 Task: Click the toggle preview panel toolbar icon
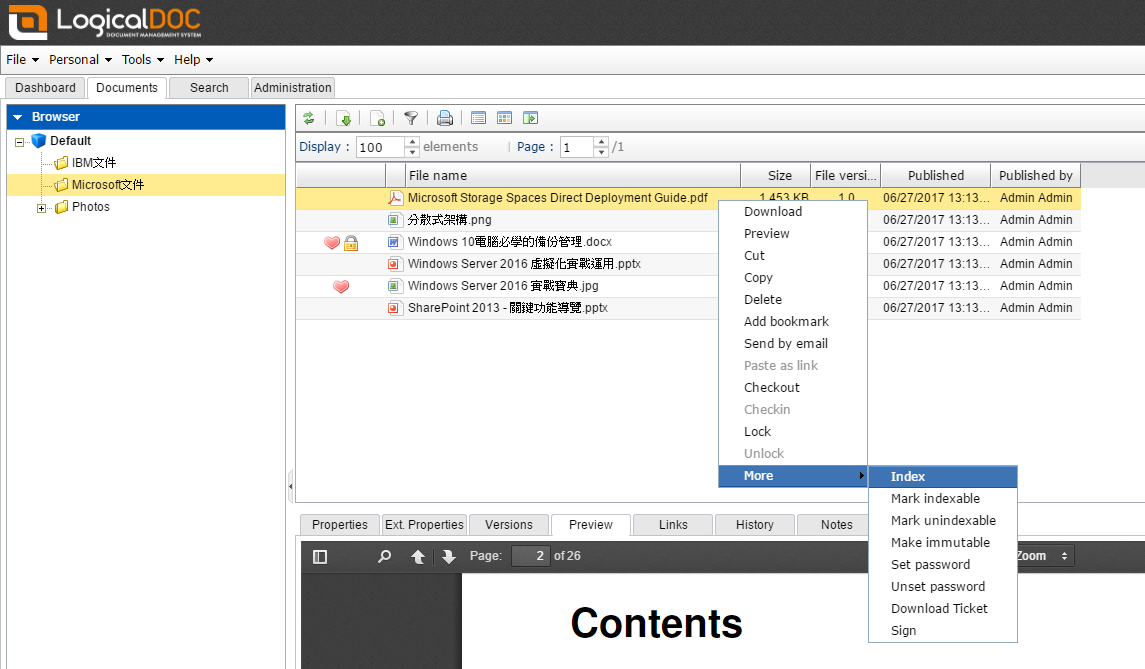point(530,118)
